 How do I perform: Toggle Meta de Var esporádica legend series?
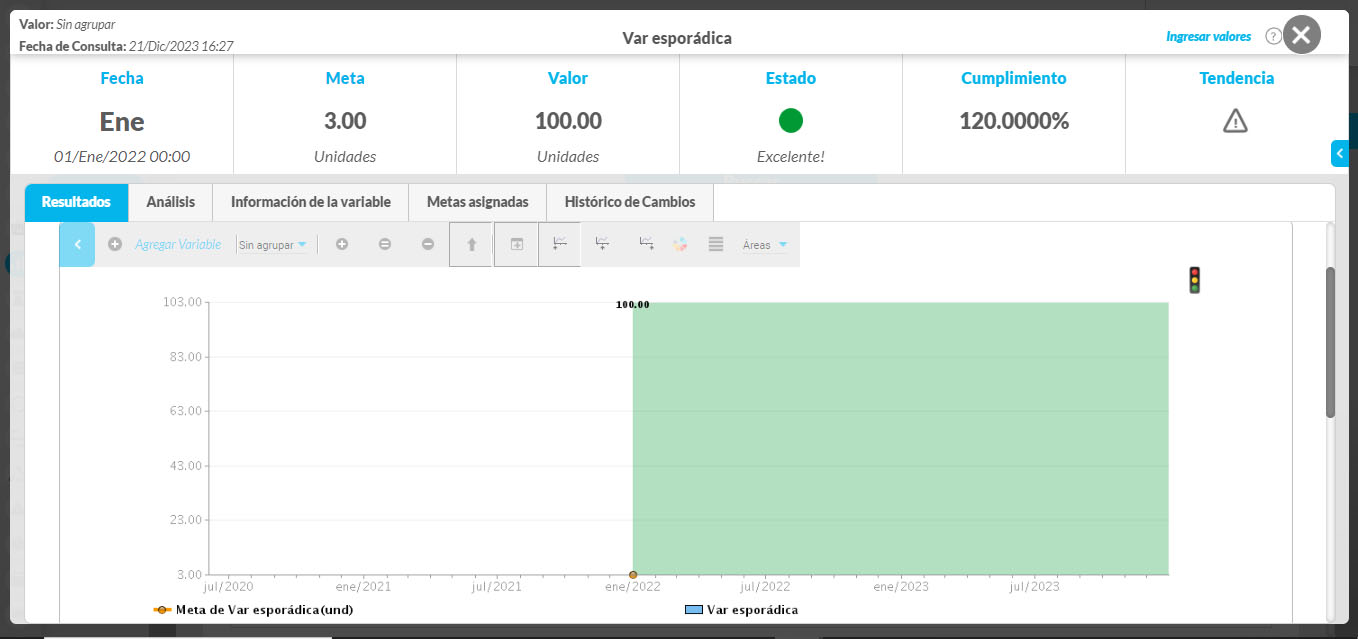pos(253,610)
